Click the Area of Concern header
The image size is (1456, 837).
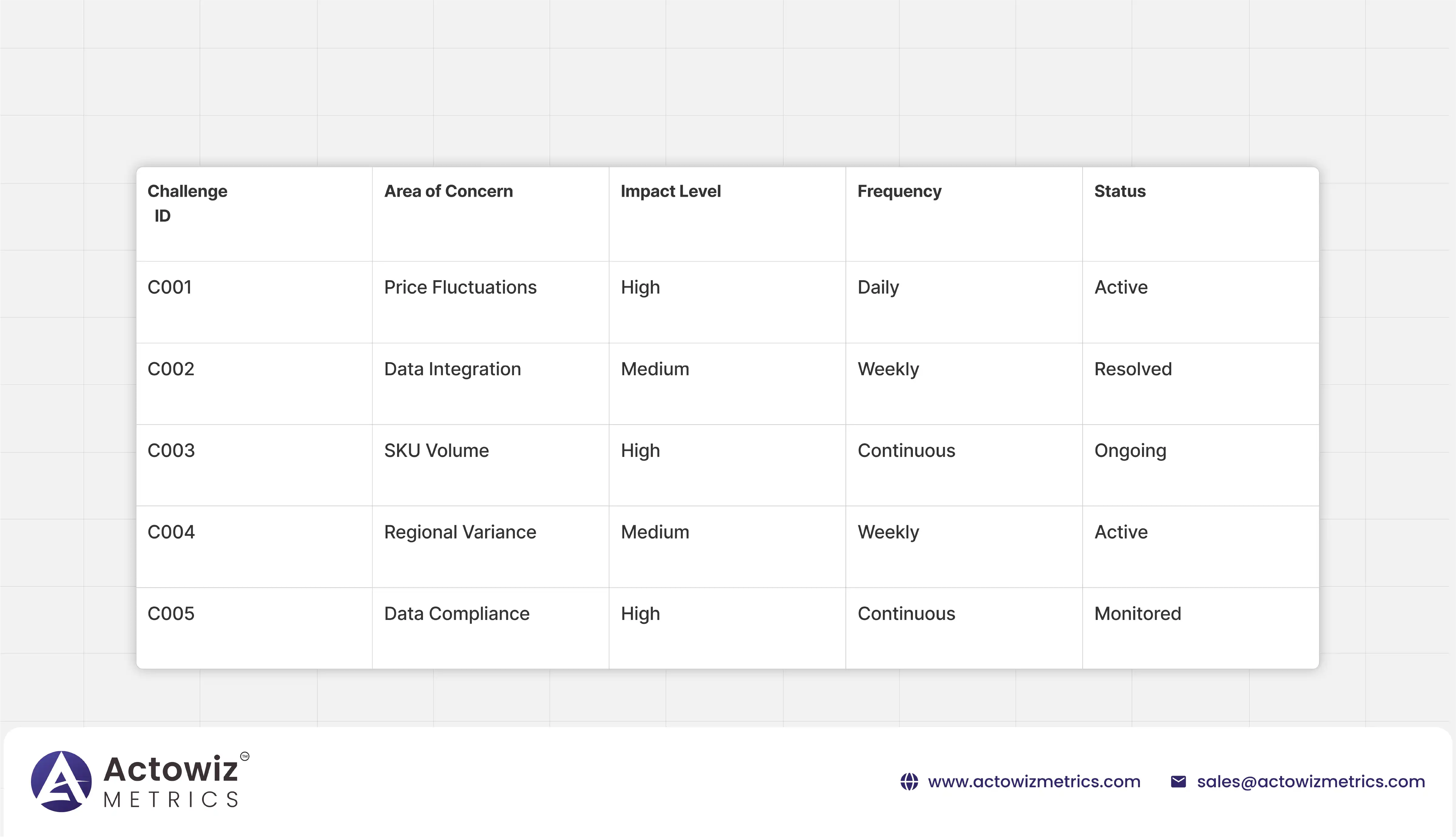click(x=448, y=192)
